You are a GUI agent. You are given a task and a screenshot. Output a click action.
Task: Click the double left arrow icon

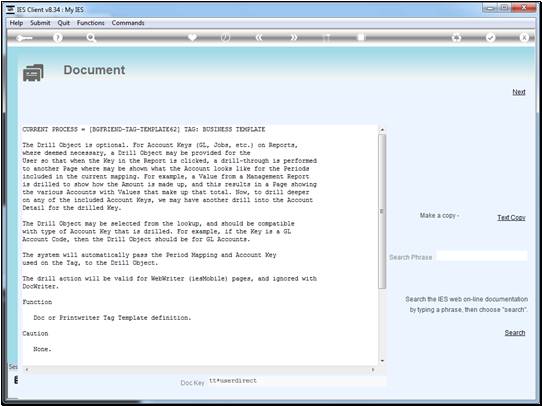coord(259,38)
